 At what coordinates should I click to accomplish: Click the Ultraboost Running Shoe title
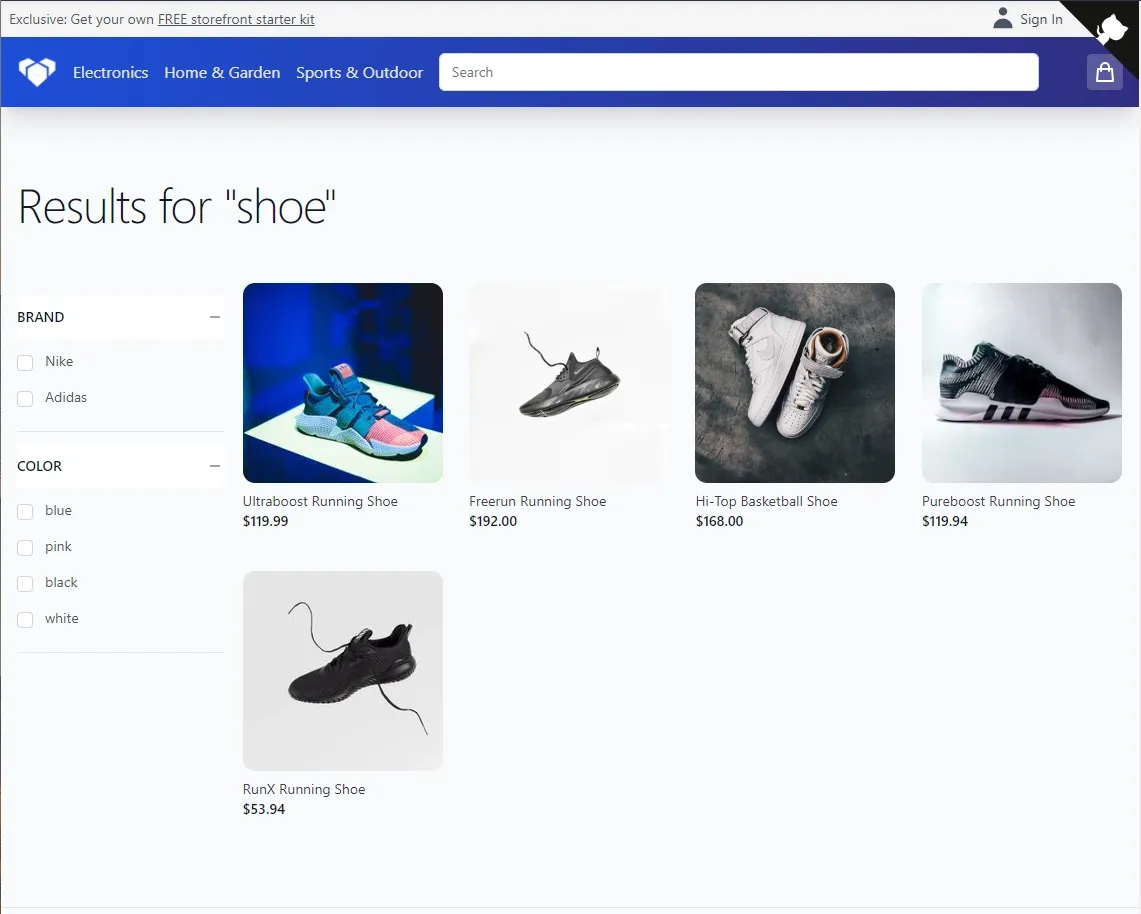320,501
